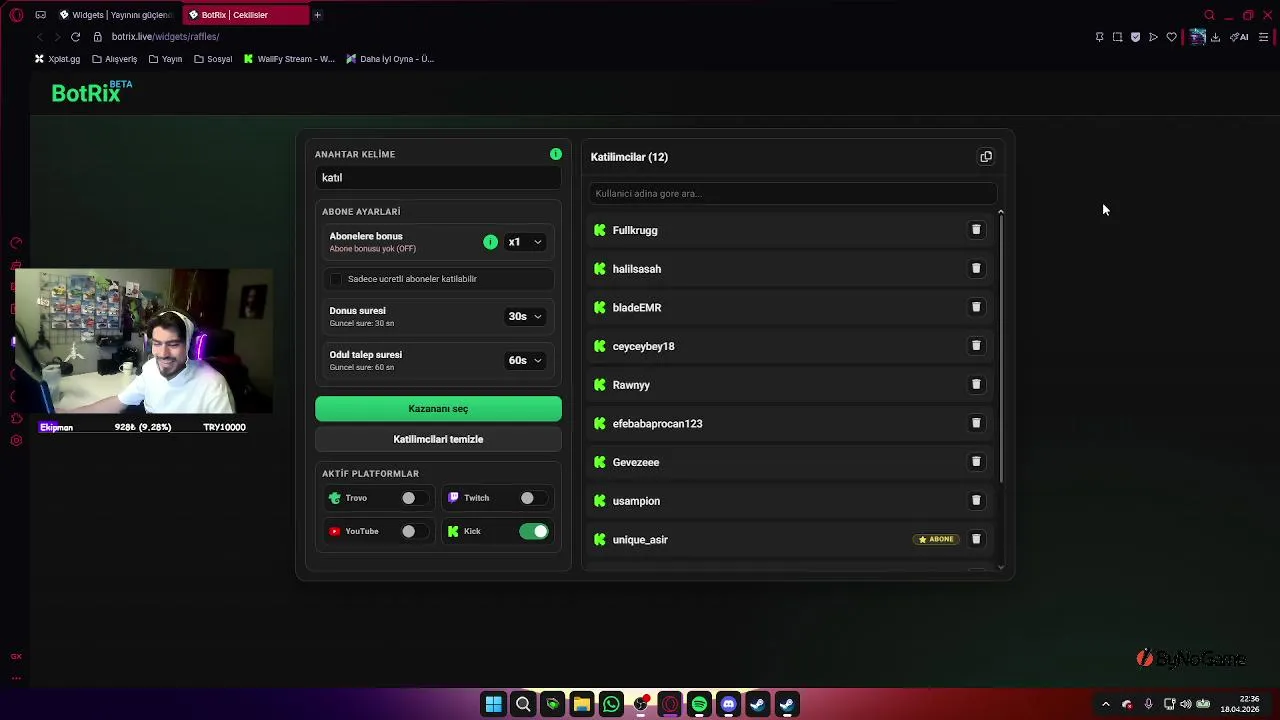Image resolution: width=1280 pixels, height=720 pixels.
Task: Open the Xplat.gg bookmark
Action: tap(57, 59)
